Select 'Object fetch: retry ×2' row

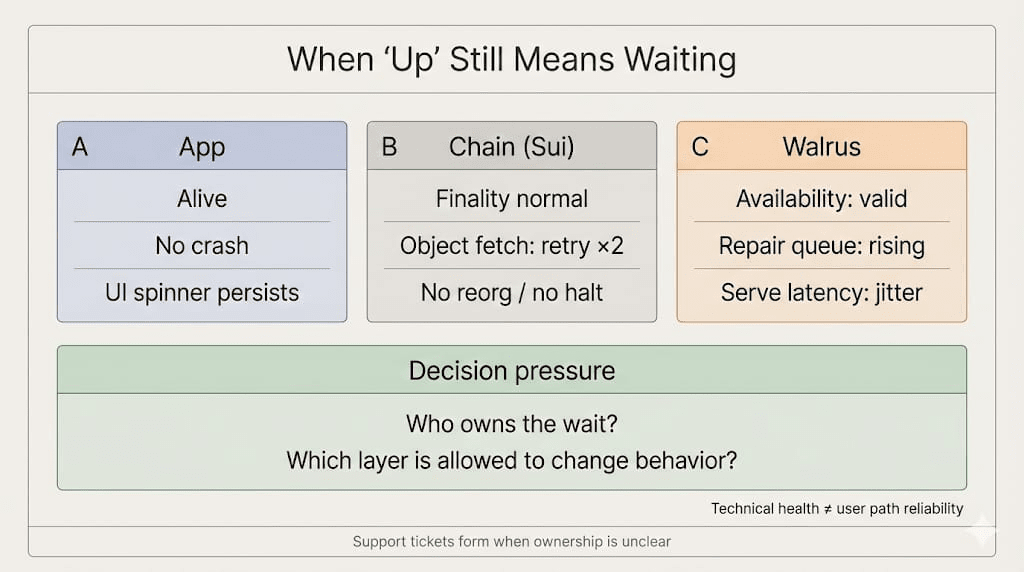[512, 245]
